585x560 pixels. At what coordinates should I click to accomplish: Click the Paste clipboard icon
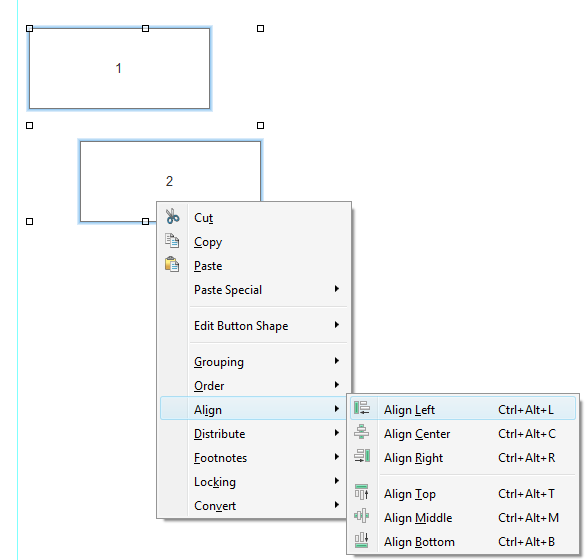coord(172,265)
